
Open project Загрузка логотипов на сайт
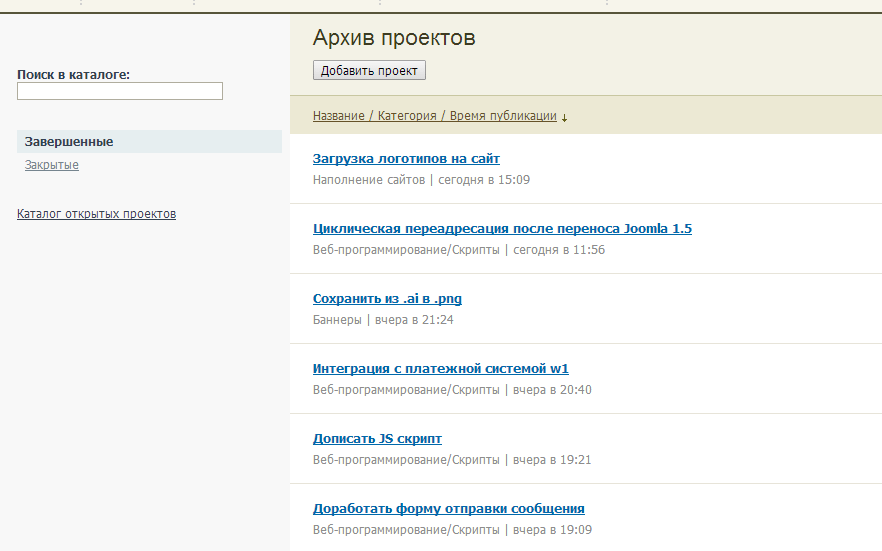click(406, 158)
